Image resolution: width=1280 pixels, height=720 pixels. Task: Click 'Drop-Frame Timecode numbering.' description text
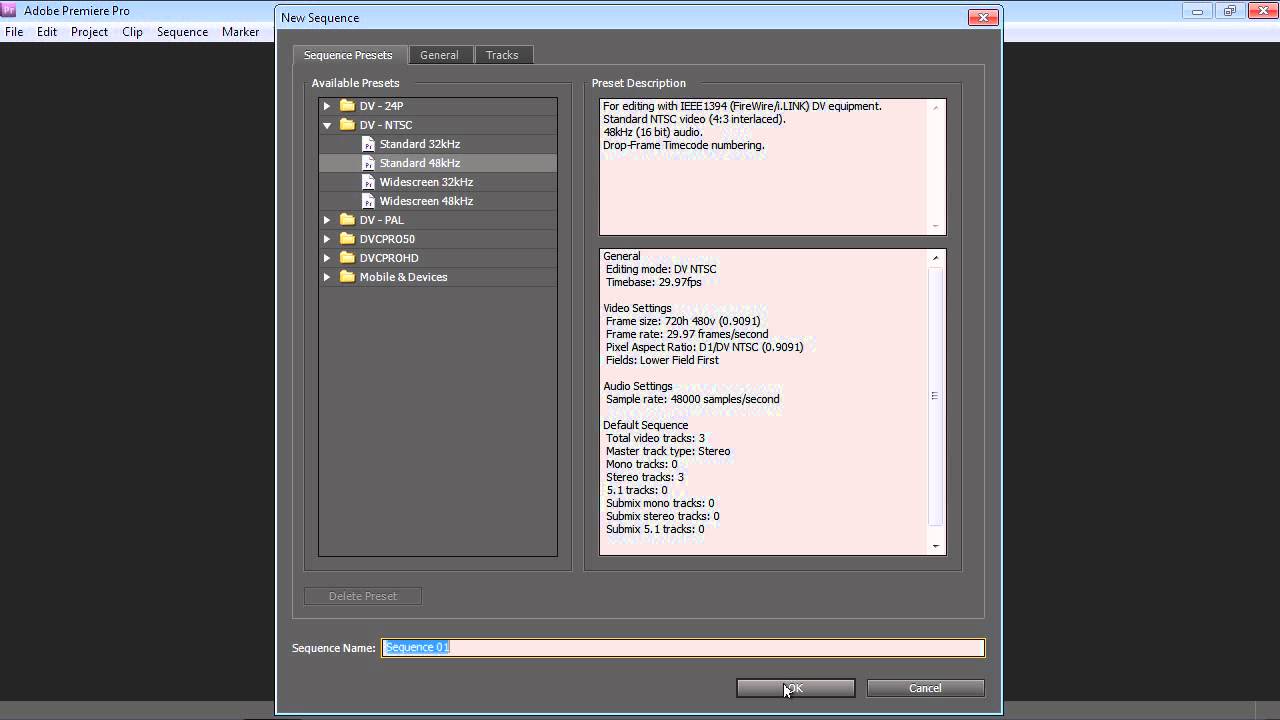pos(684,145)
